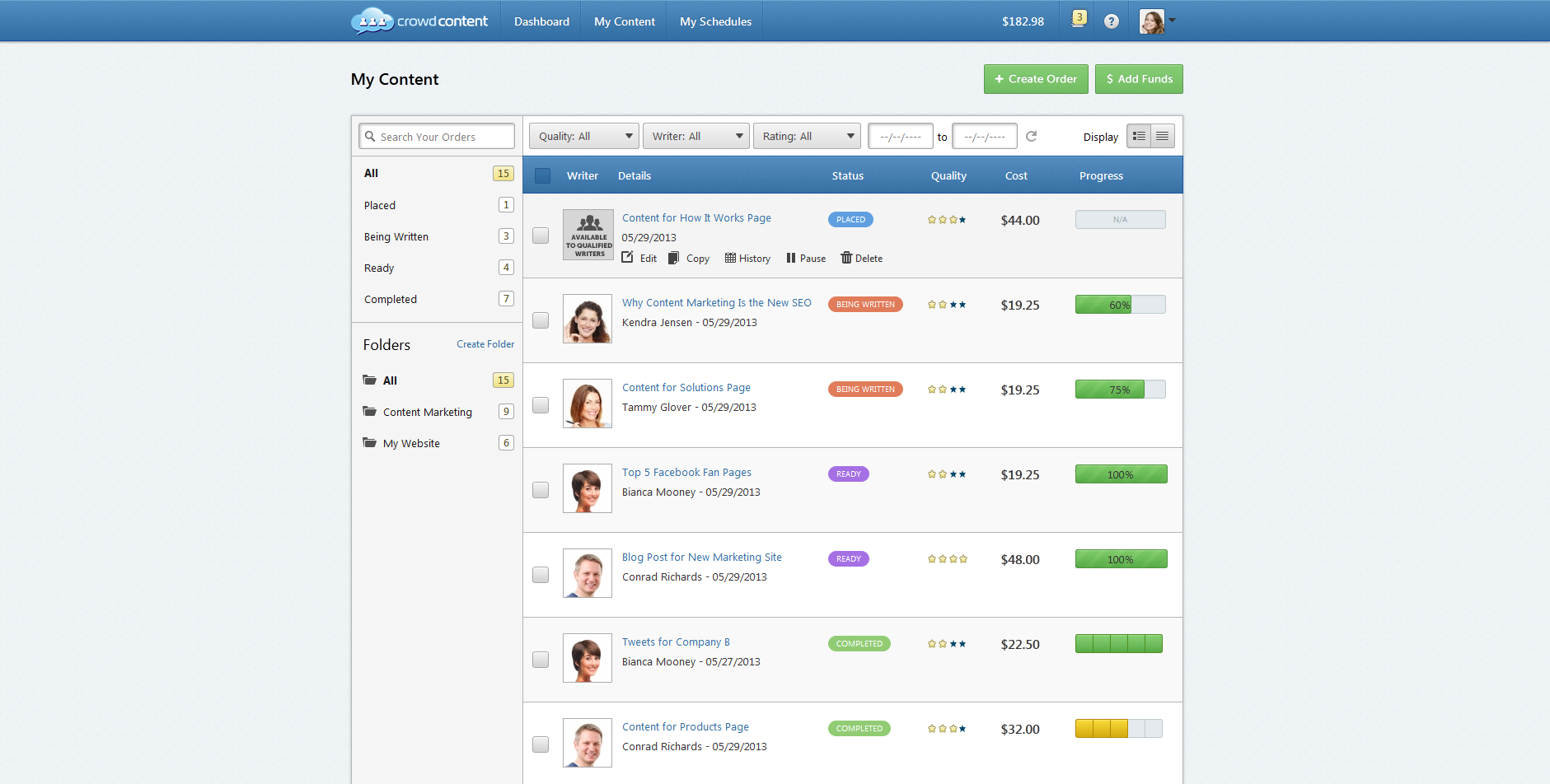This screenshot has height=784, width=1550.
Task: Expand the Writer filter dropdown
Action: [695, 136]
